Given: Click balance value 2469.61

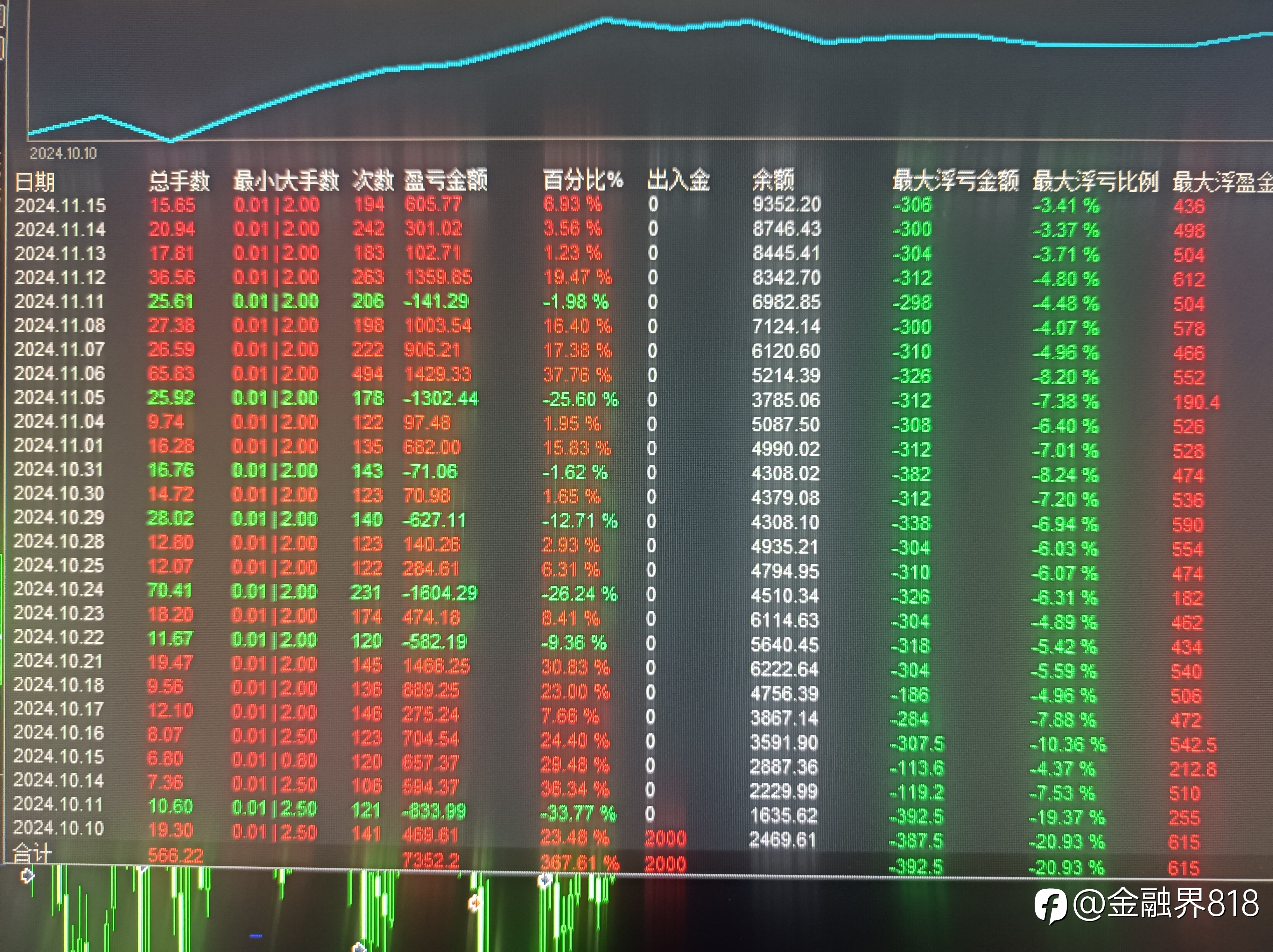Looking at the screenshot, I should pos(783,840).
